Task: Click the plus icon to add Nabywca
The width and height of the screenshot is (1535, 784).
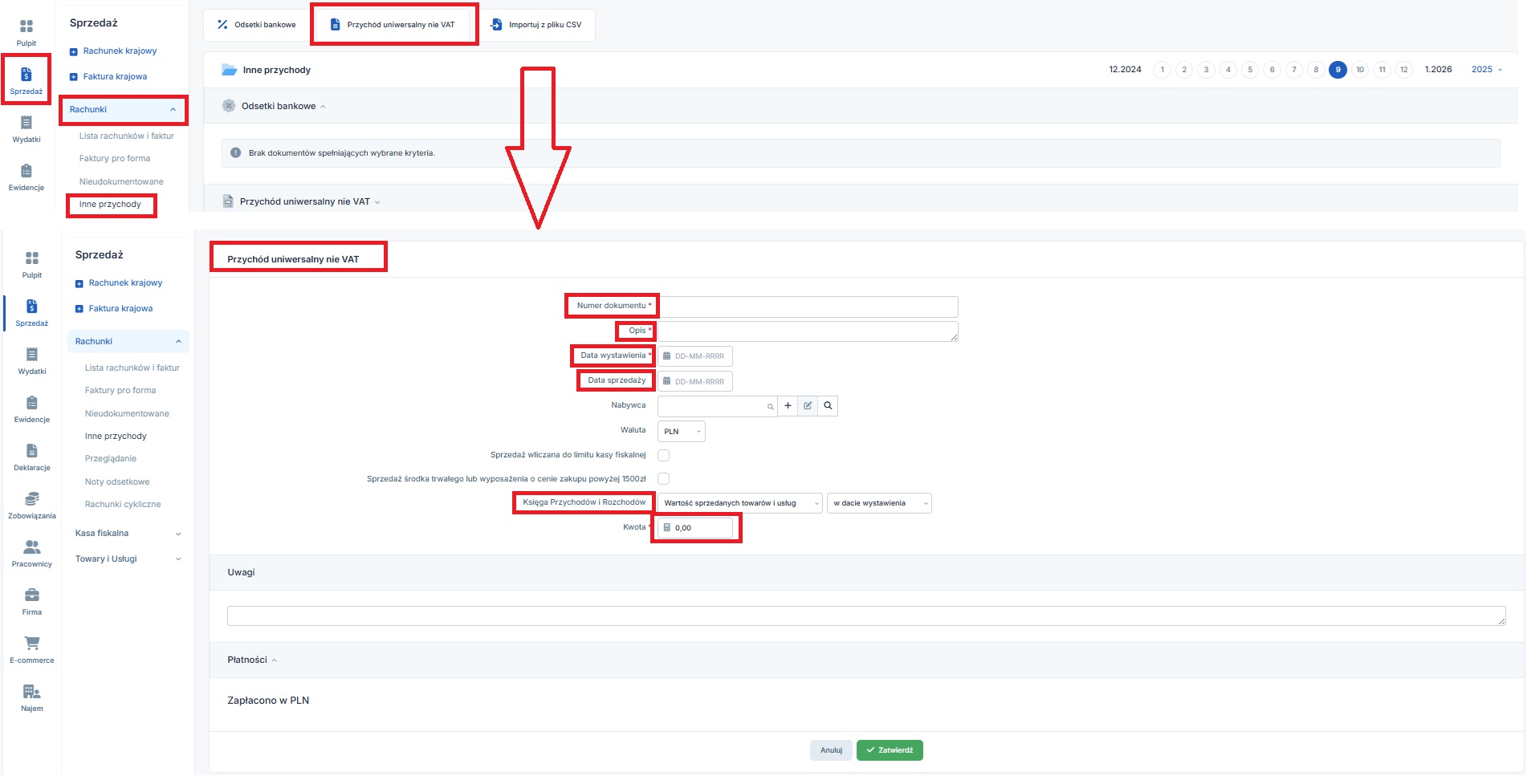Action: click(x=788, y=406)
